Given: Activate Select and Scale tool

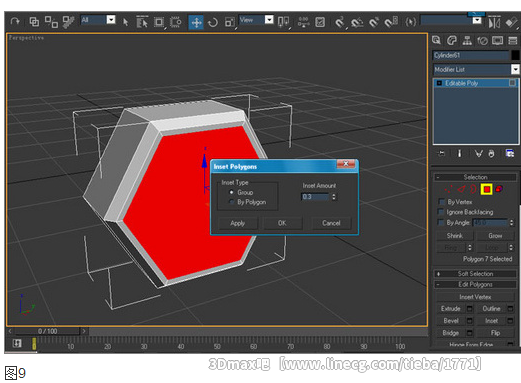Looking at the screenshot, I should tap(230, 22).
